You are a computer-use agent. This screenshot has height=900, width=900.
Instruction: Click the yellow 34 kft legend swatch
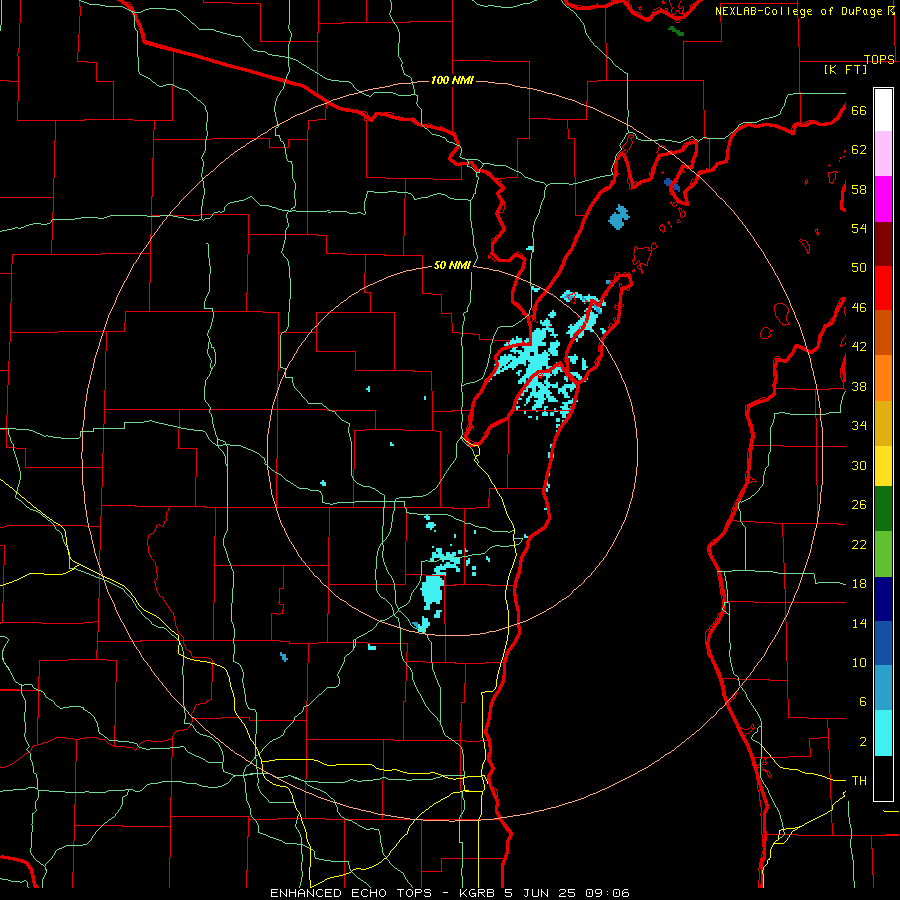[x=883, y=465]
